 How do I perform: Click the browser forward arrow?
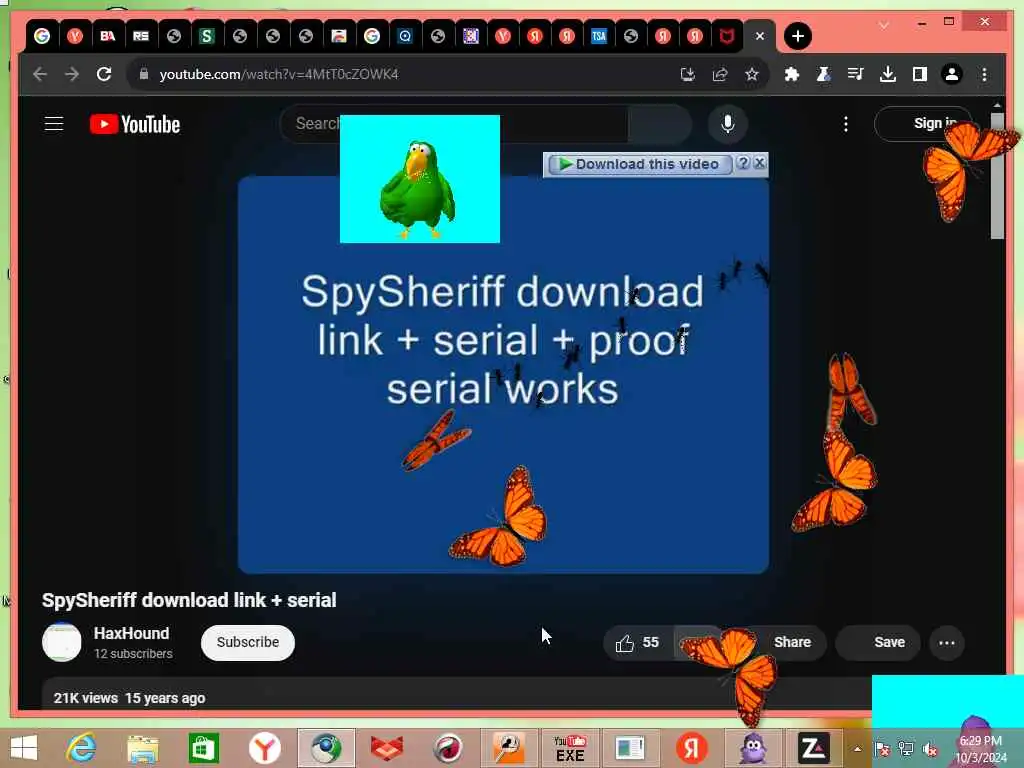pyautogui.click(x=72, y=74)
